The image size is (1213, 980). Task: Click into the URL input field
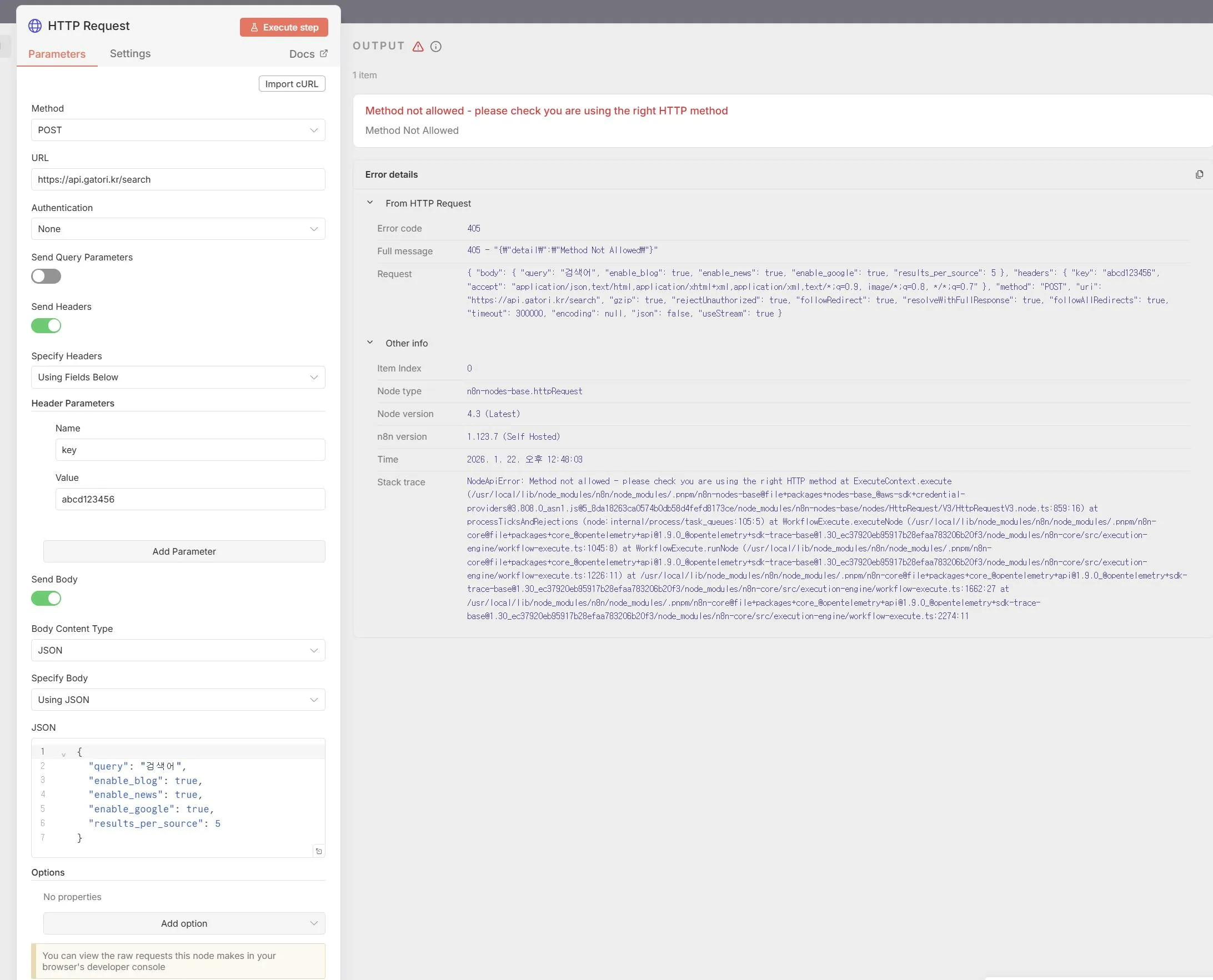tap(178, 179)
